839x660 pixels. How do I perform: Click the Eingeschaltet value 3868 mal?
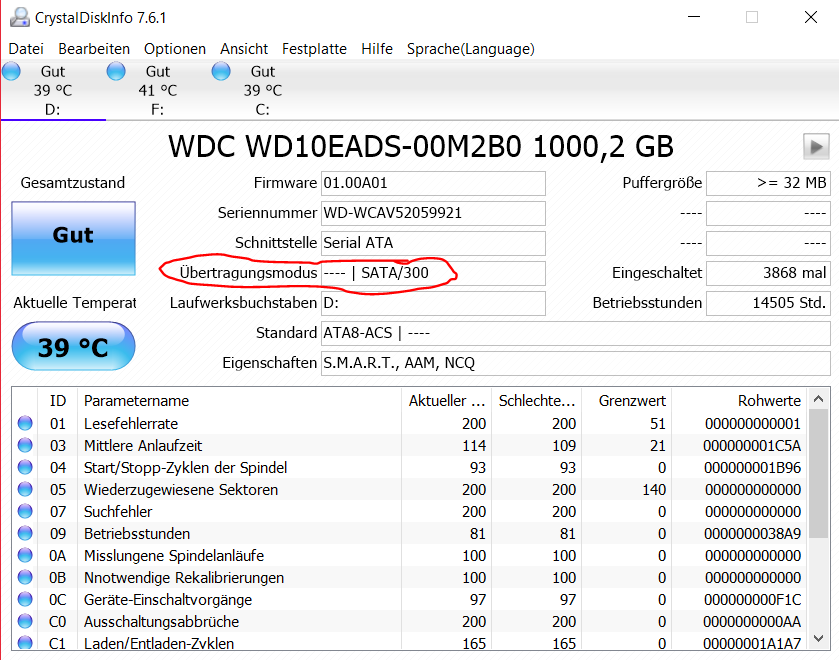pyautogui.click(x=768, y=273)
